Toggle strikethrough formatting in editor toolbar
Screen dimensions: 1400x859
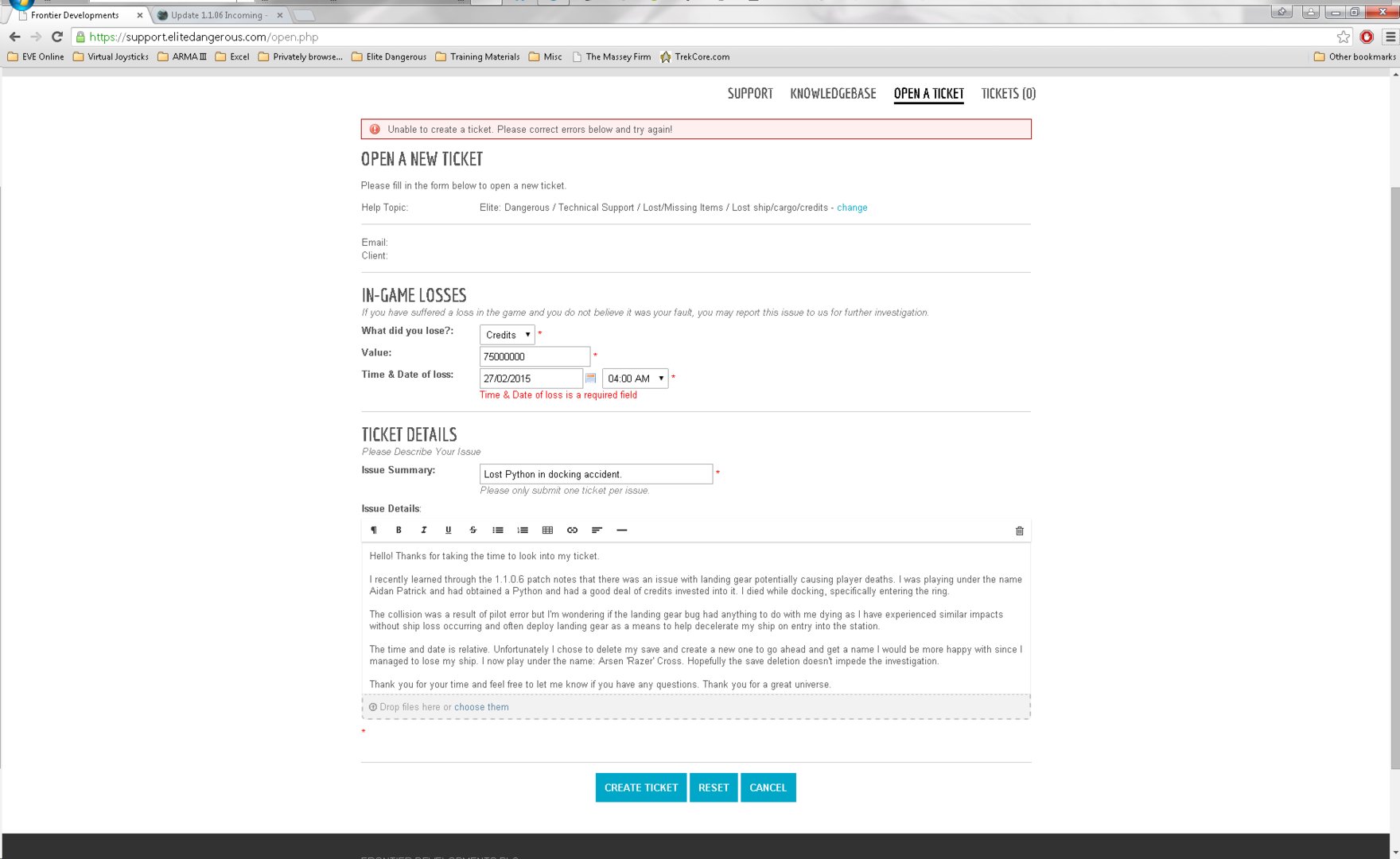pyautogui.click(x=472, y=531)
